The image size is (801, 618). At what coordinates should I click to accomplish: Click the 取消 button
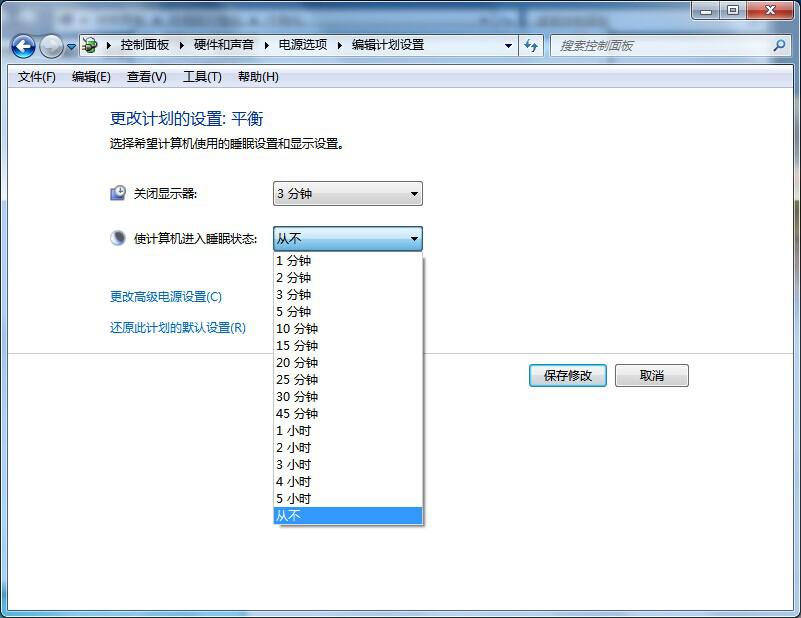(x=651, y=376)
